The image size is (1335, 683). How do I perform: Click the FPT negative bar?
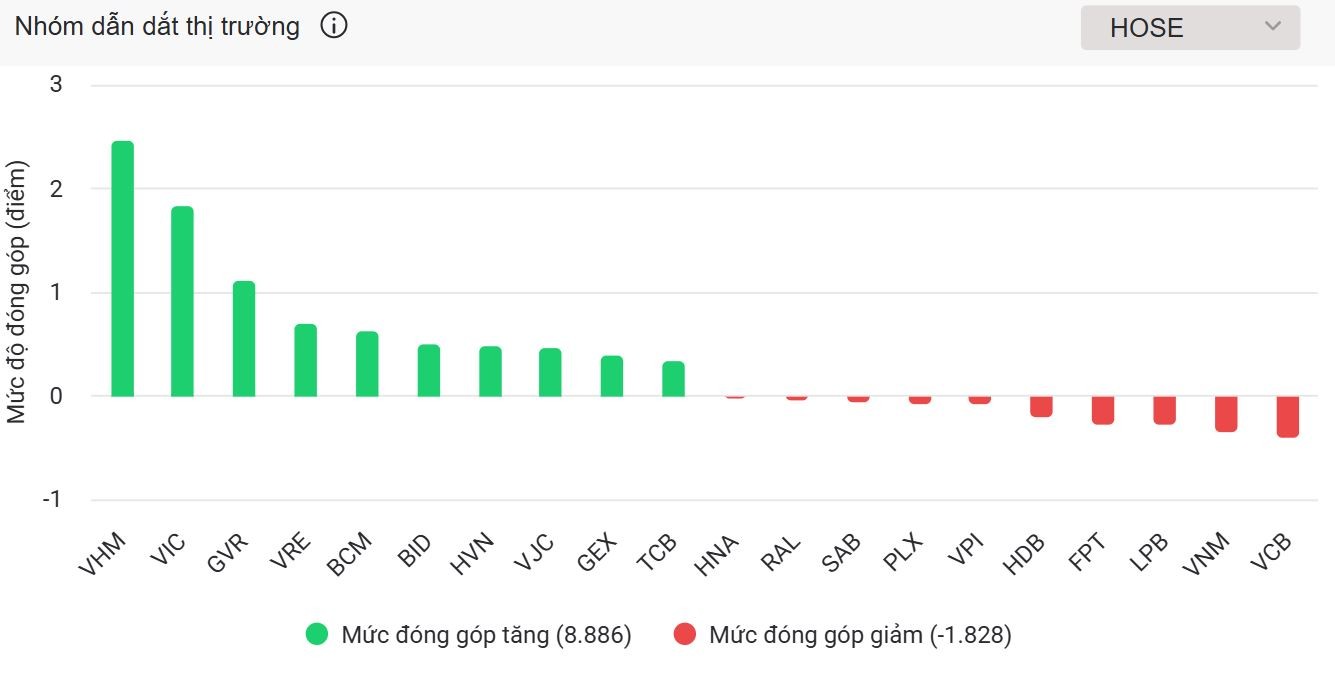click(x=1103, y=410)
